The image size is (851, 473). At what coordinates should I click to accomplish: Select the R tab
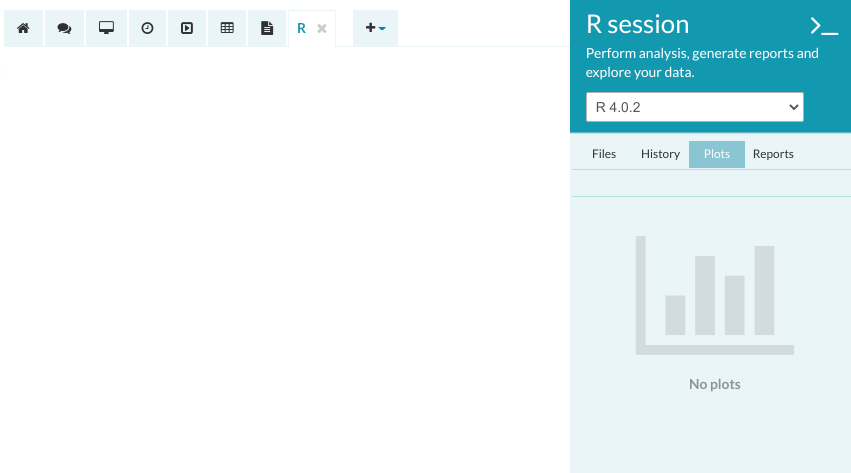tap(301, 29)
